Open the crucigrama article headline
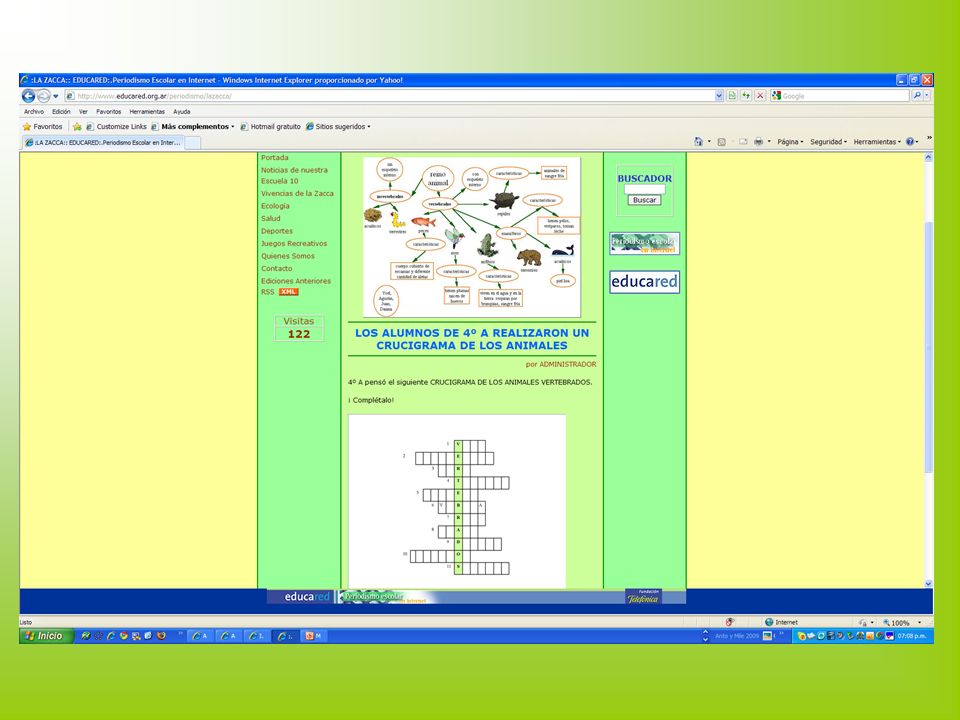 [471, 339]
